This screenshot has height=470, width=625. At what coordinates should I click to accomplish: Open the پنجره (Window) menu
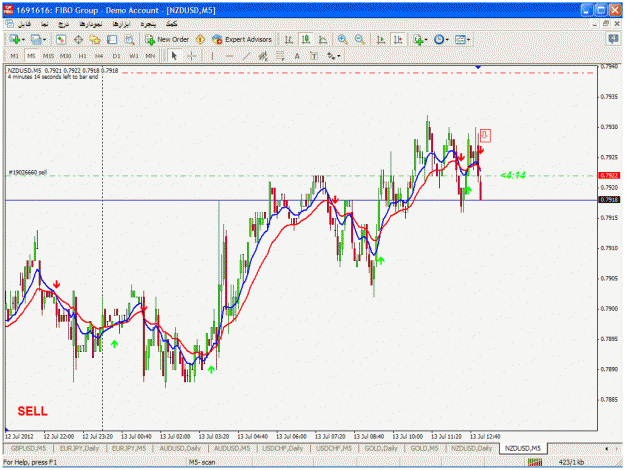(x=148, y=24)
